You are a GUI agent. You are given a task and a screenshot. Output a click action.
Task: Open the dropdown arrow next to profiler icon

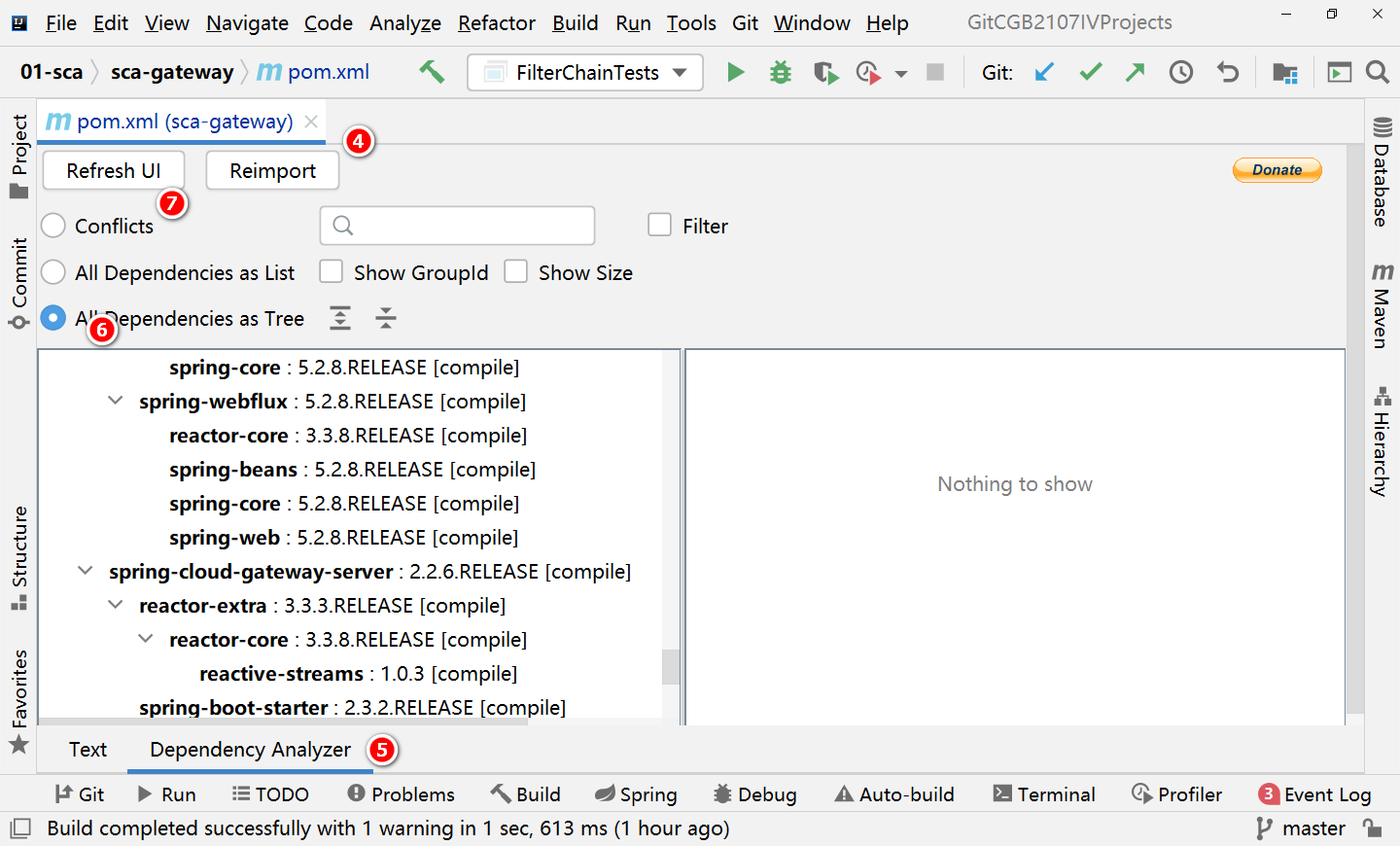tap(901, 73)
